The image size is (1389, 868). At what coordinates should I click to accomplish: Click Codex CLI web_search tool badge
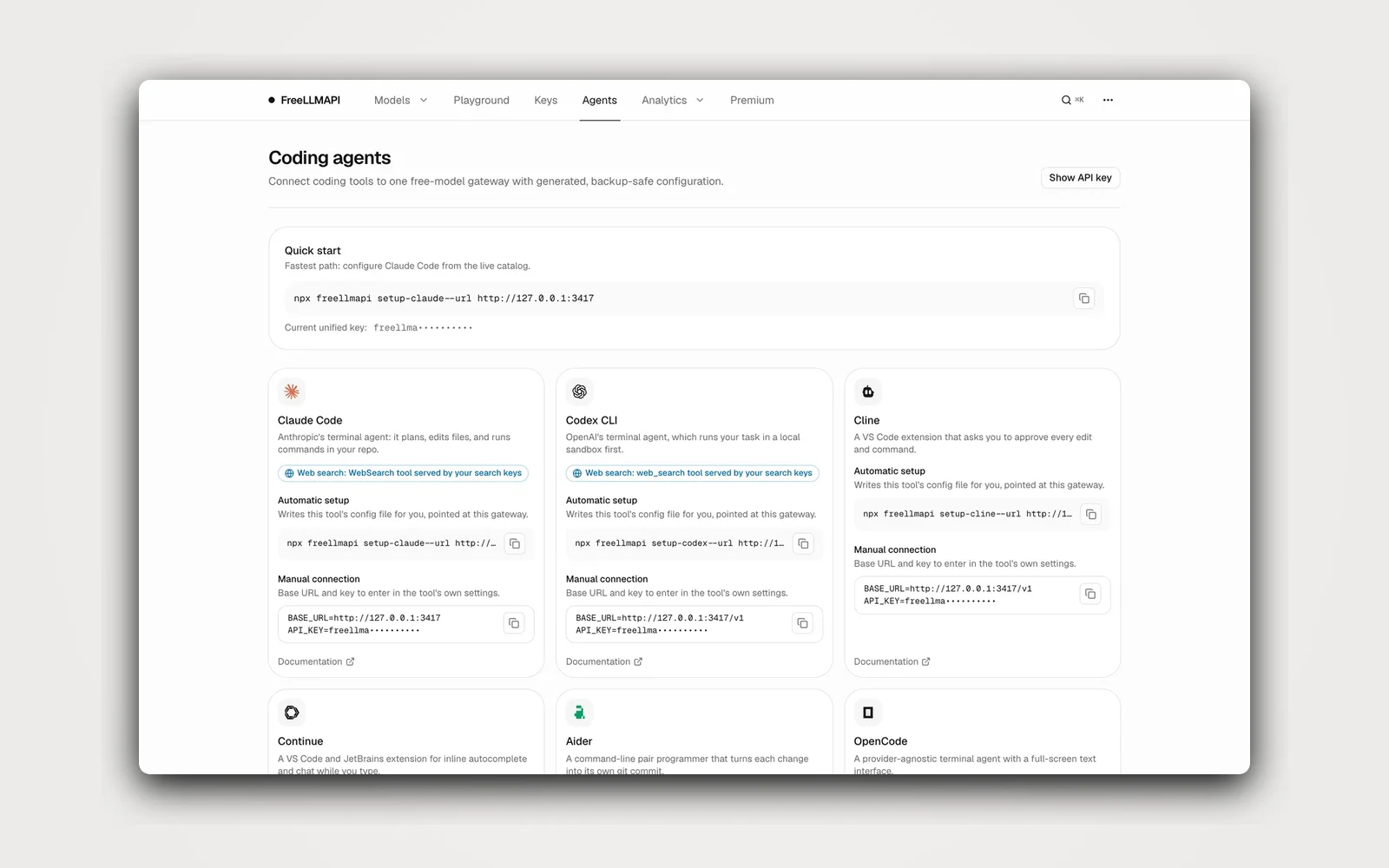tap(692, 473)
